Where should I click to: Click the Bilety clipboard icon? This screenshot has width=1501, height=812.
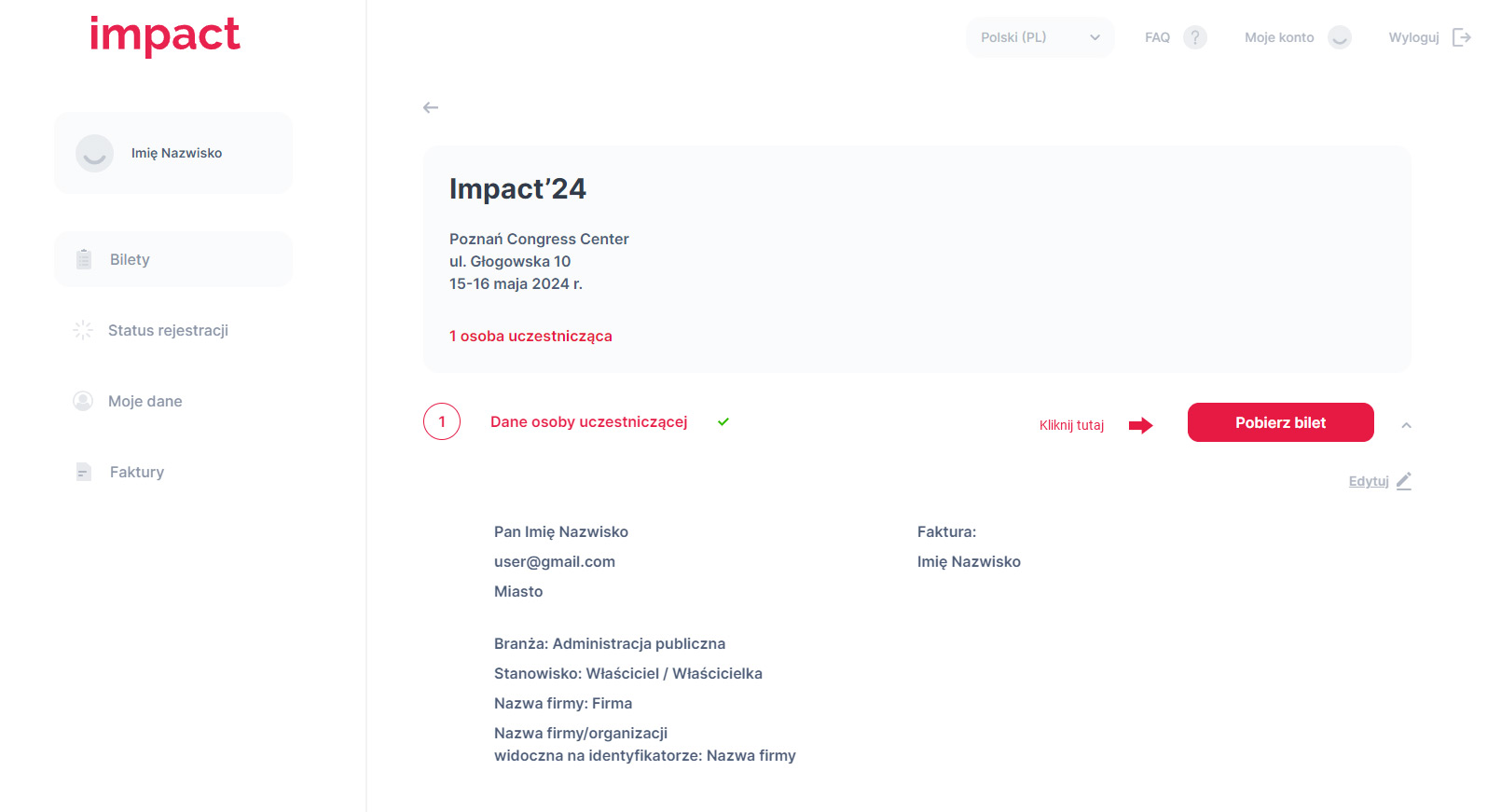84,259
